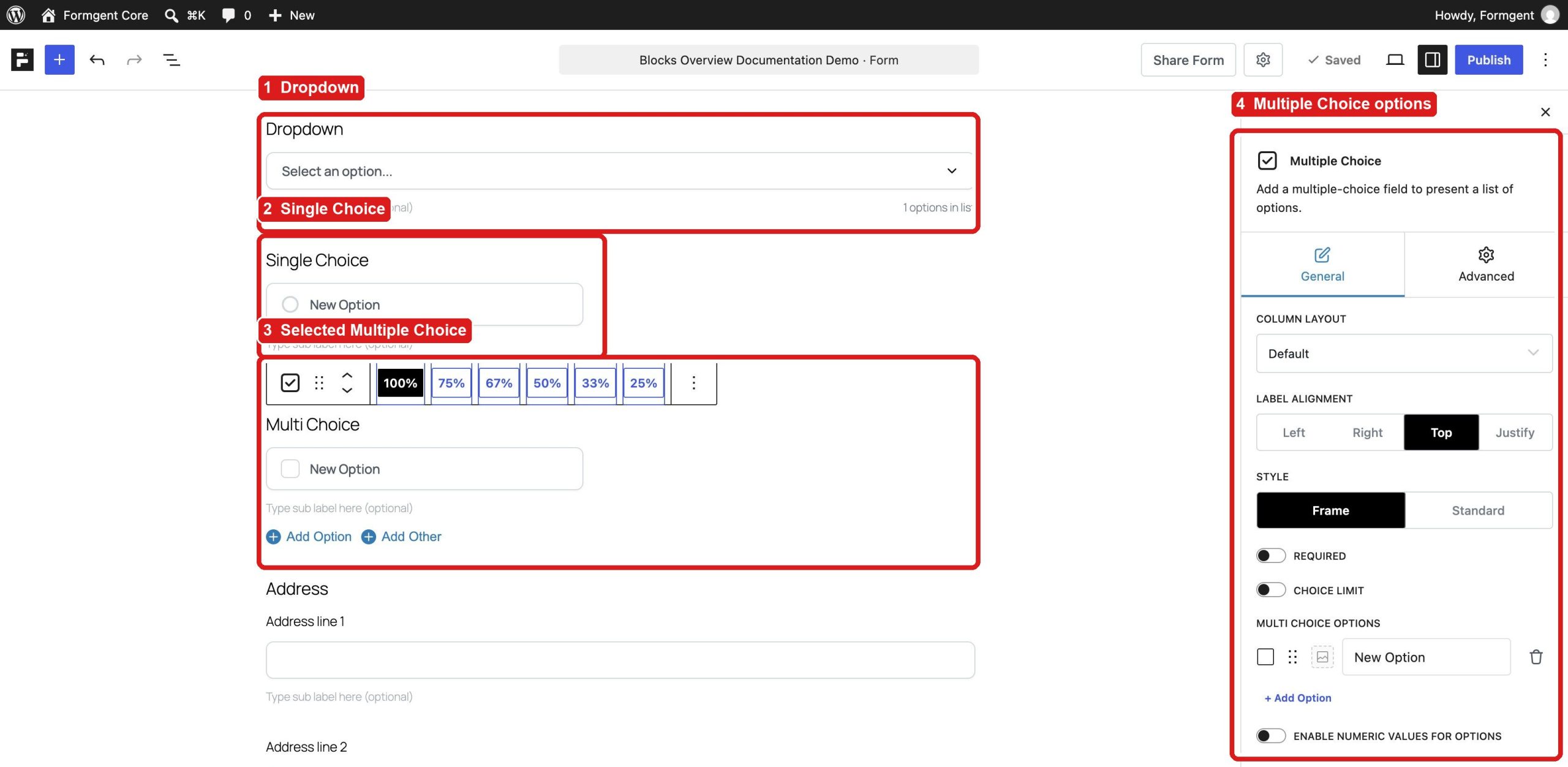
Task: Click the Formgent logo icon
Action: pos(22,59)
